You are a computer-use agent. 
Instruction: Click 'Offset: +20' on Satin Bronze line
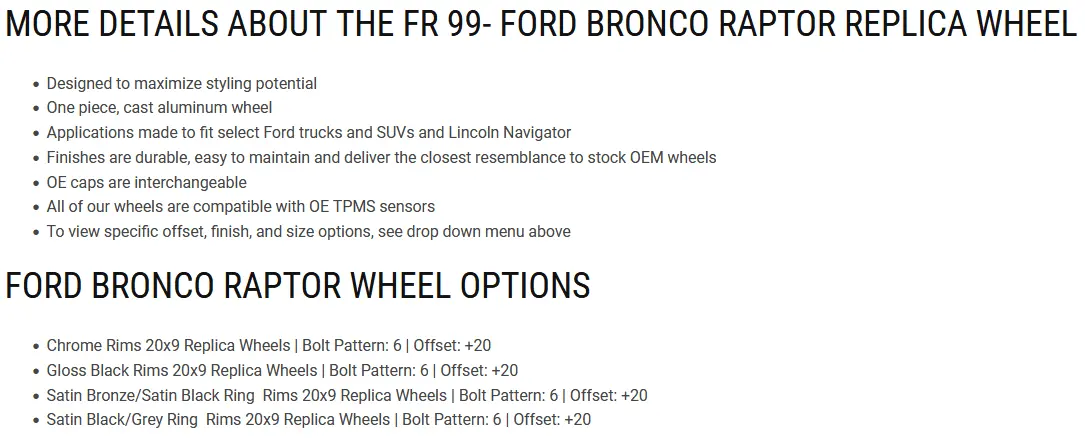(x=609, y=395)
